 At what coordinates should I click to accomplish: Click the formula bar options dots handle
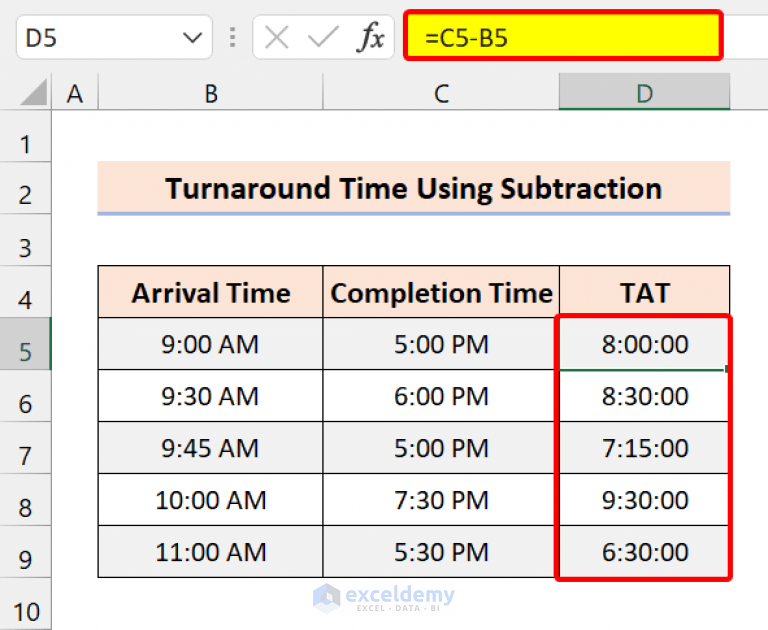coord(233,38)
